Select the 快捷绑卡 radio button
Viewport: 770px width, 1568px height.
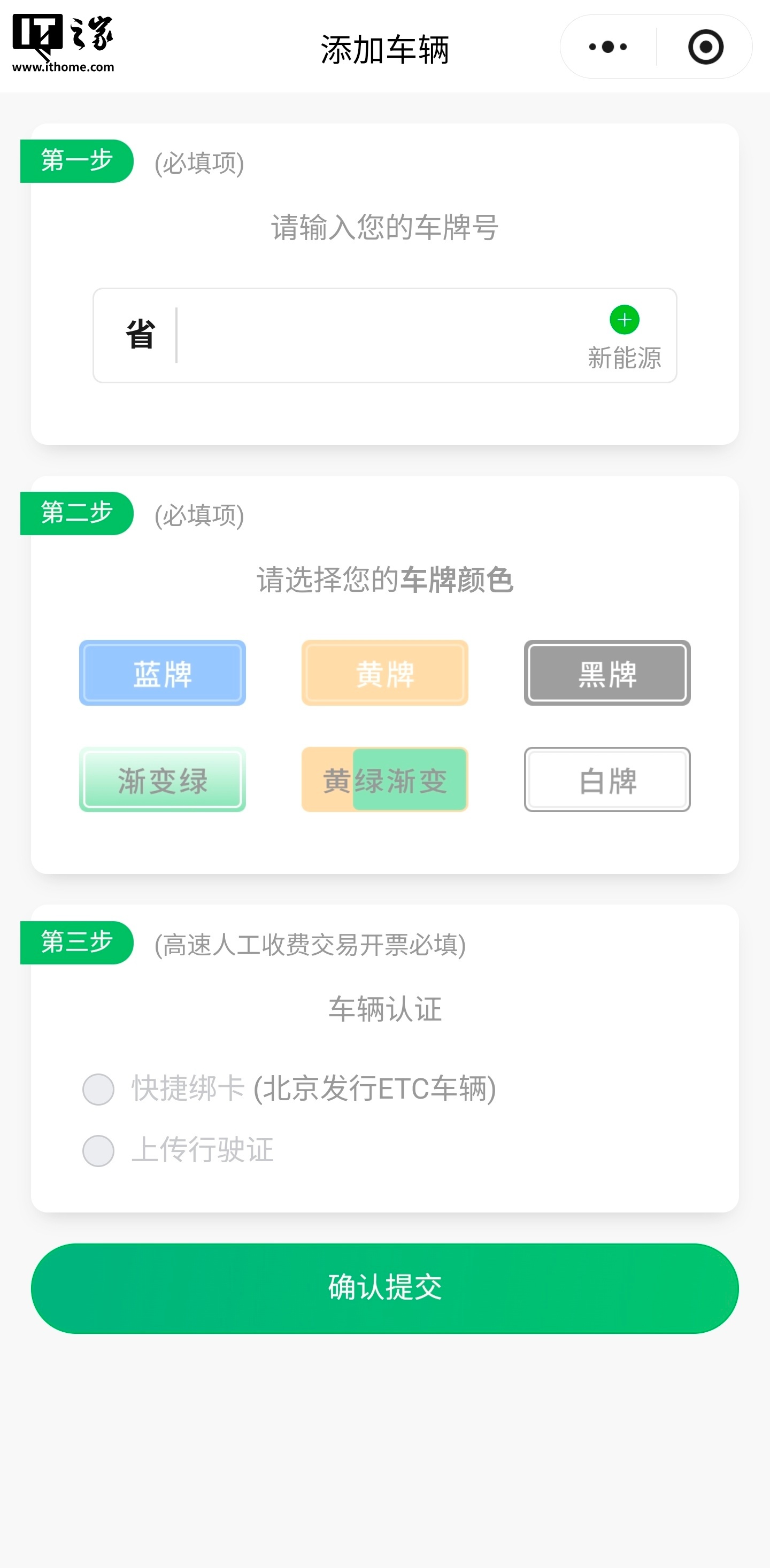98,1089
